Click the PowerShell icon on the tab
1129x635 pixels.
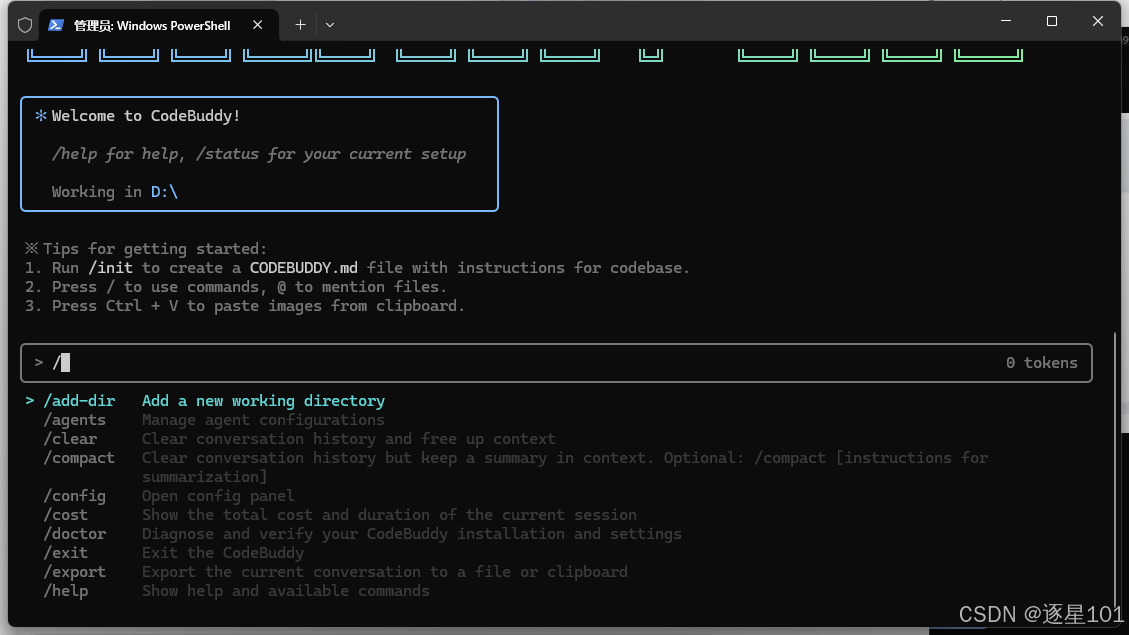(x=55, y=24)
